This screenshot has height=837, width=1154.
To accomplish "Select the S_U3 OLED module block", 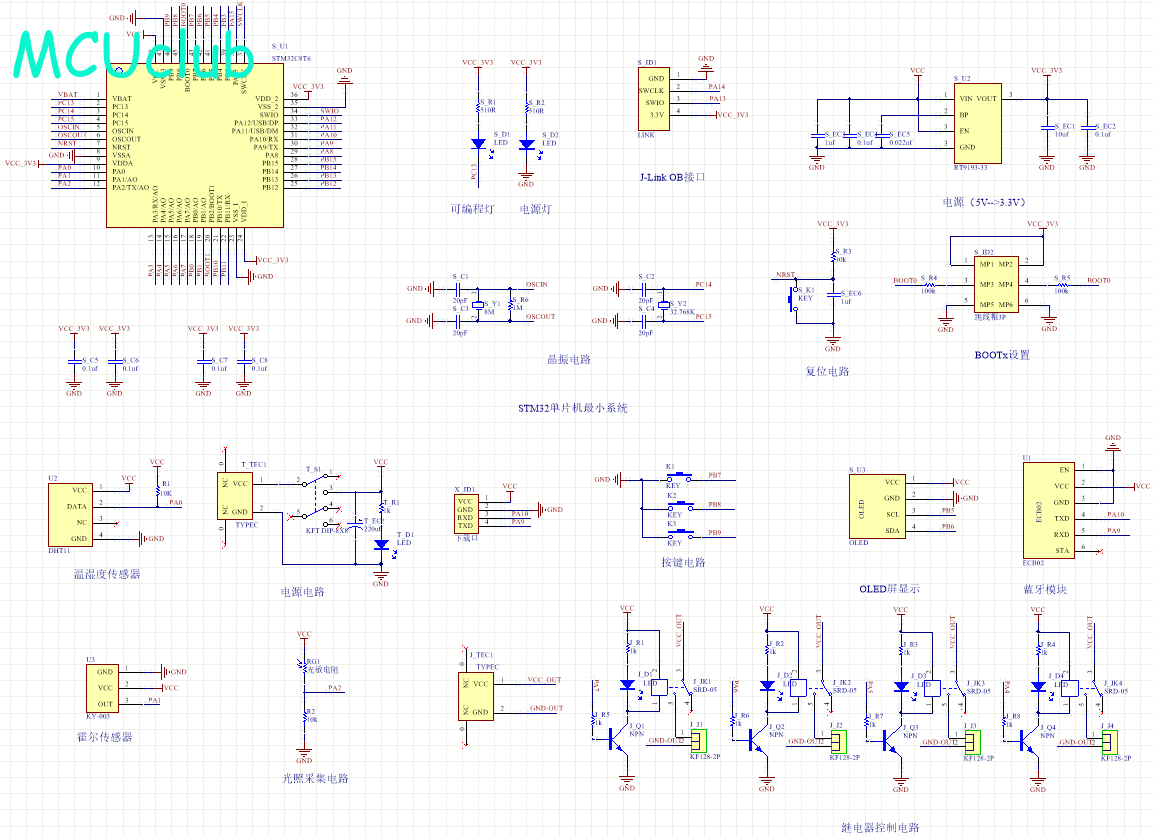I will click(877, 506).
